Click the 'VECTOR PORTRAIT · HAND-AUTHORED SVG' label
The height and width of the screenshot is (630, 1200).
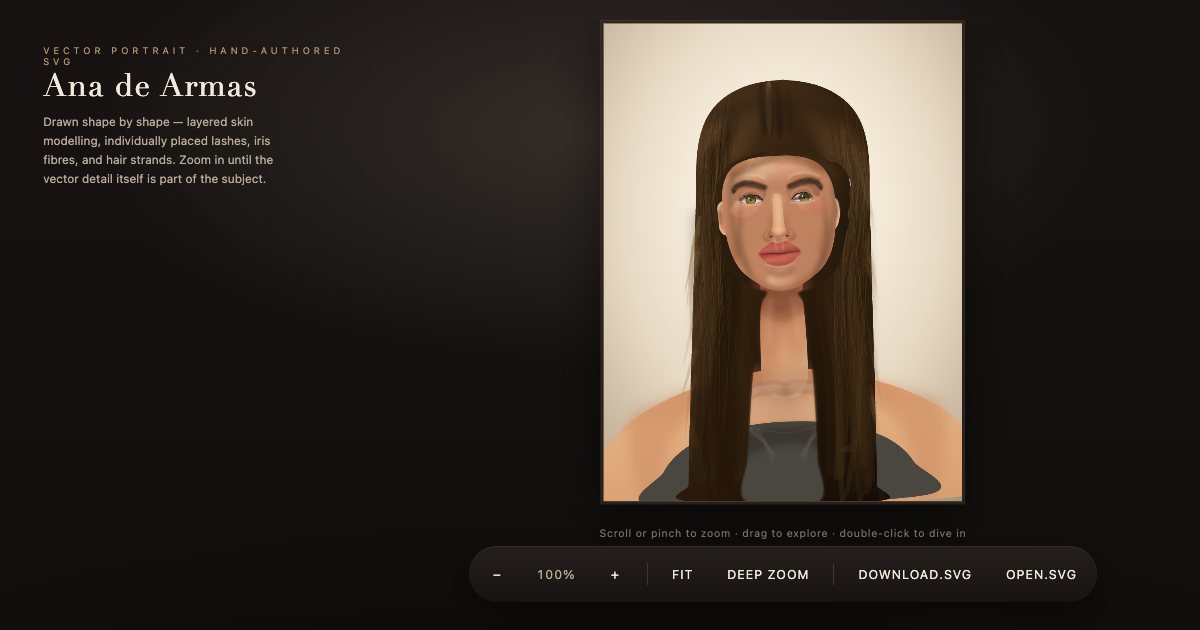pos(193,56)
